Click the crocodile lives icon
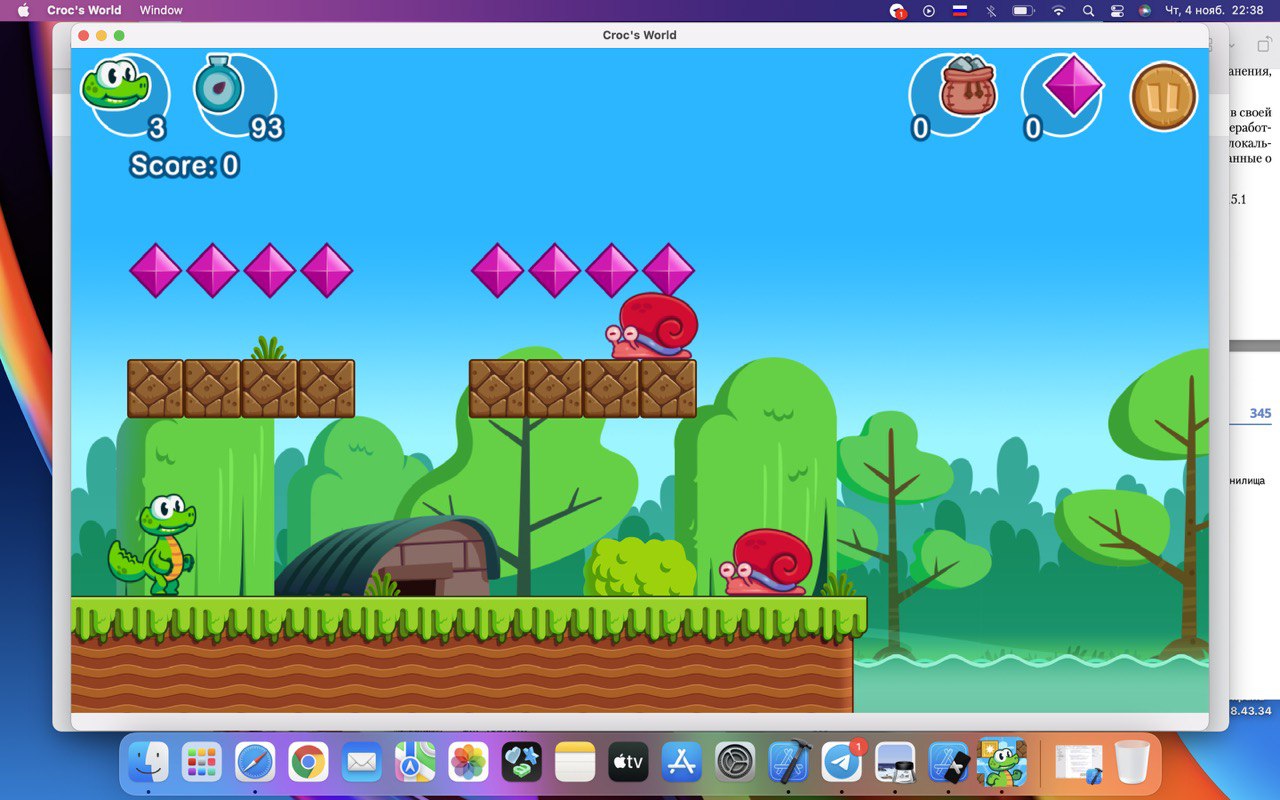 point(115,84)
